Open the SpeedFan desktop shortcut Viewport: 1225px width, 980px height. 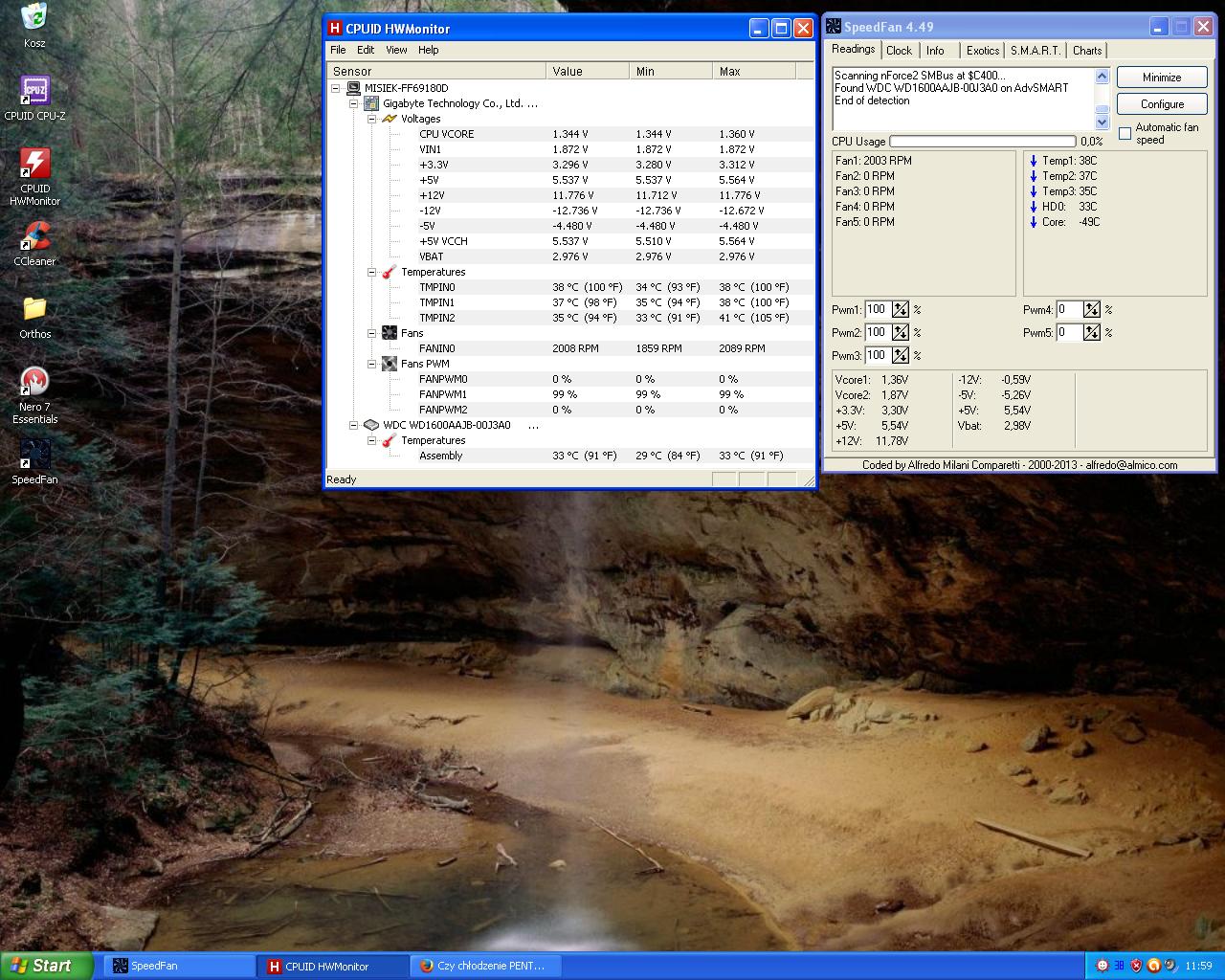pos(34,456)
